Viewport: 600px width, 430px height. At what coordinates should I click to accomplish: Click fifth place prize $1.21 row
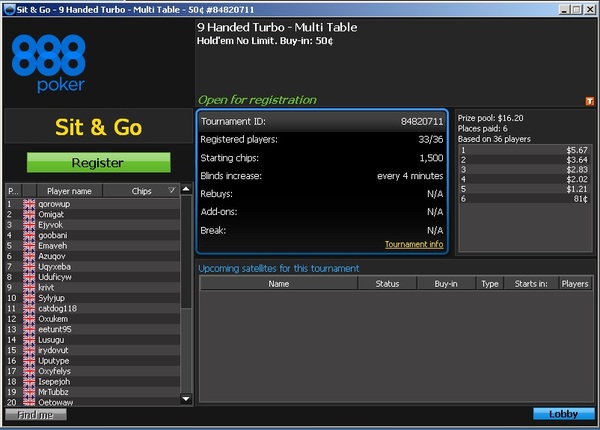[525, 189]
